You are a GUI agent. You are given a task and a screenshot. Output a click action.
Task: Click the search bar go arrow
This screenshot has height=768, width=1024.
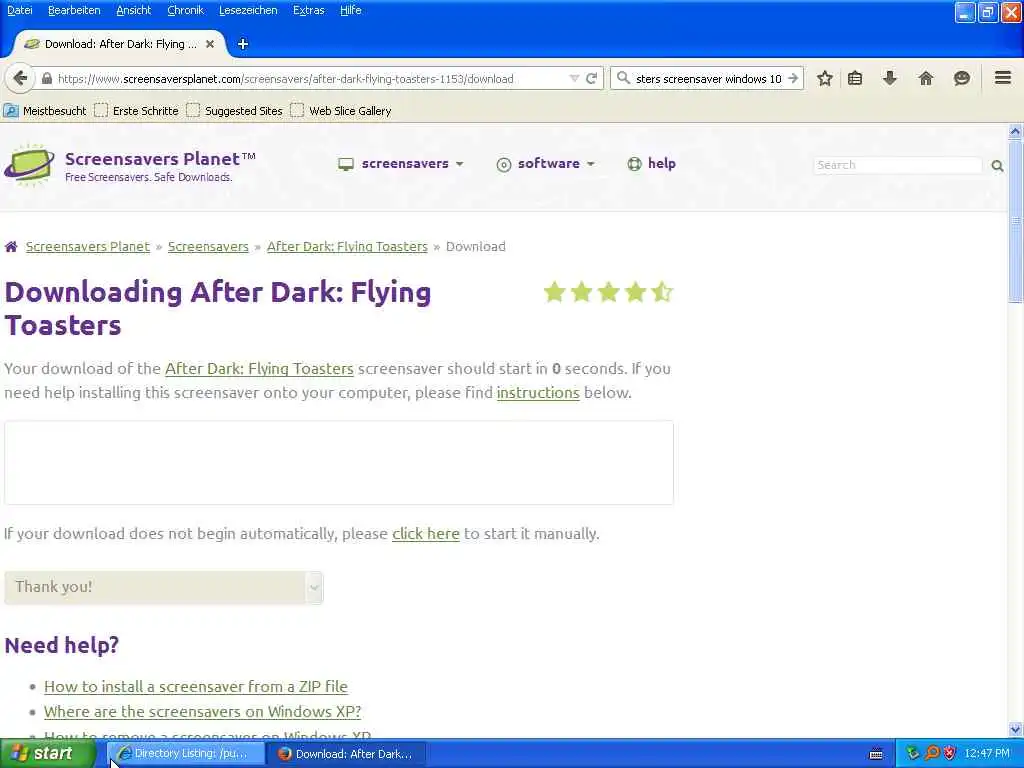[x=793, y=78]
